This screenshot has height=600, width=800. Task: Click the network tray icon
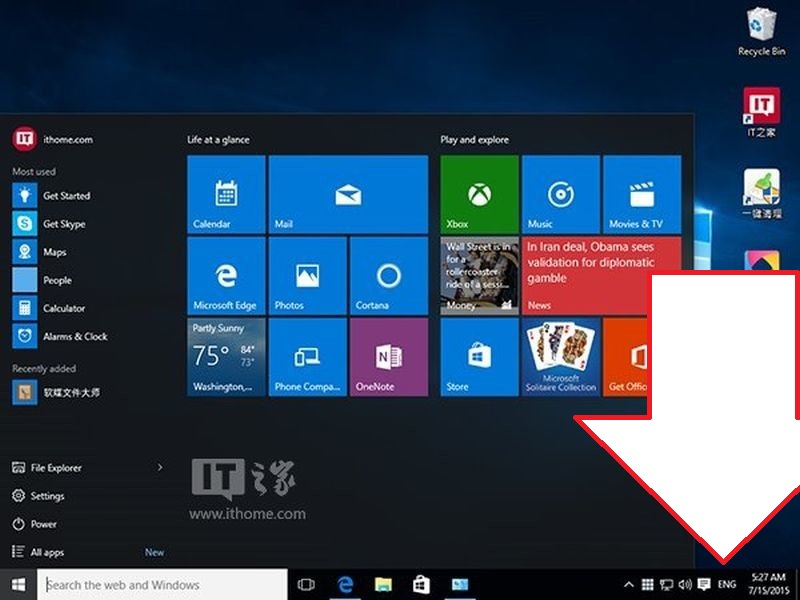666,585
